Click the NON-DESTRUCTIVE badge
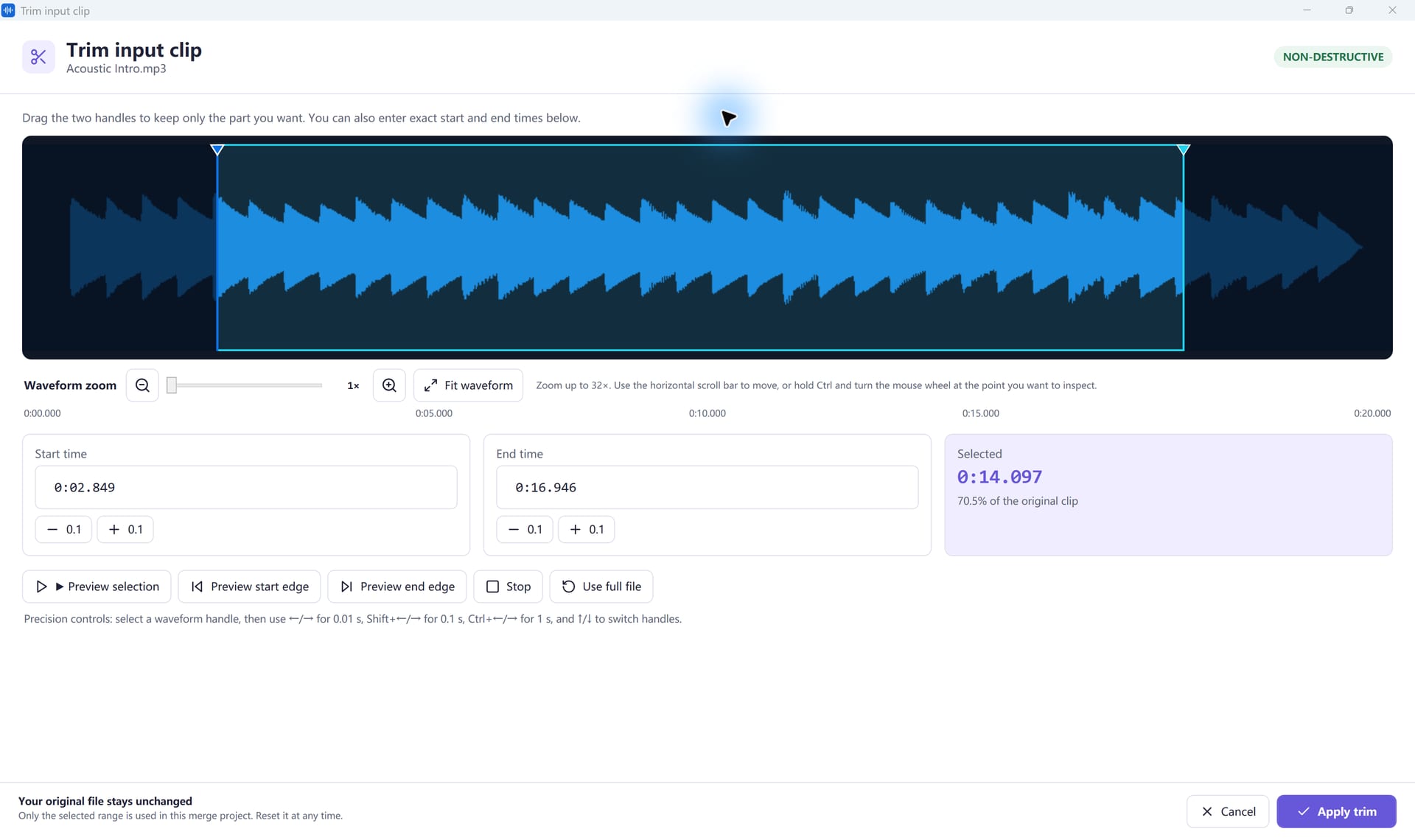 tap(1333, 57)
